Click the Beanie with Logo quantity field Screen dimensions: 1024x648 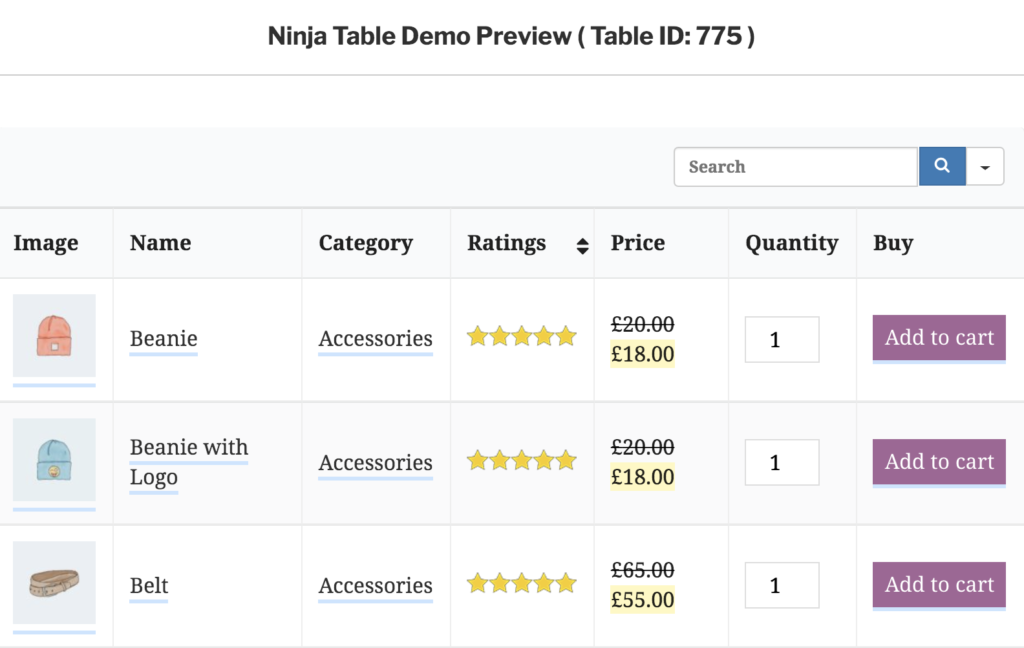[782, 463]
